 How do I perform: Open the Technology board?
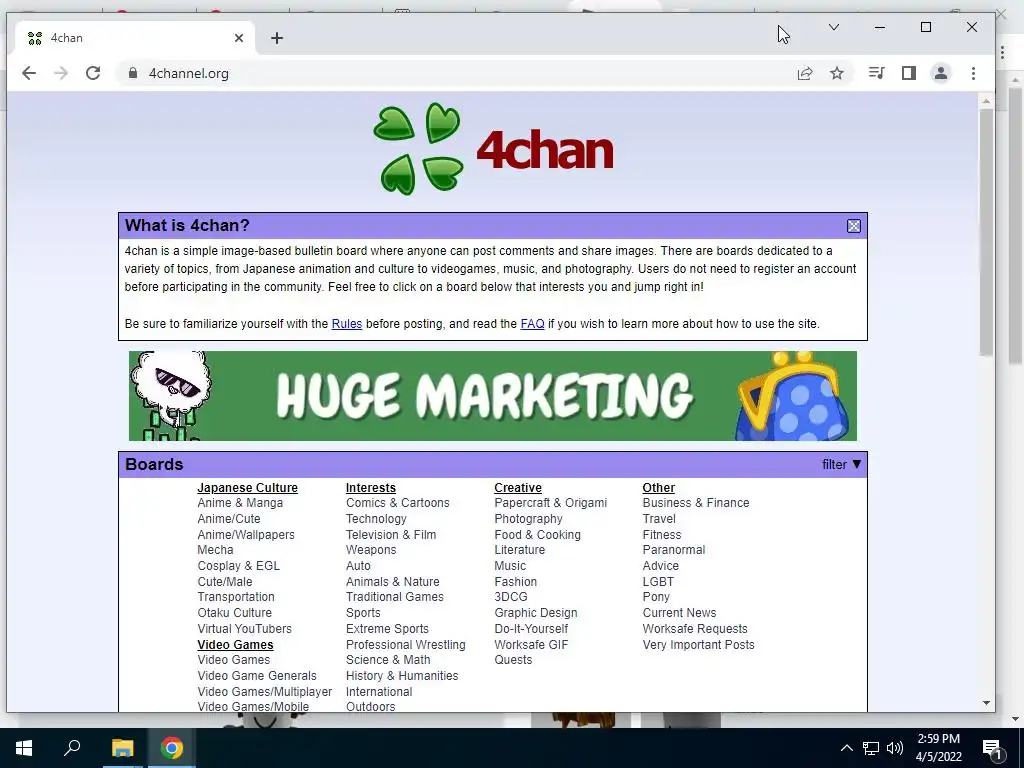[376, 519]
